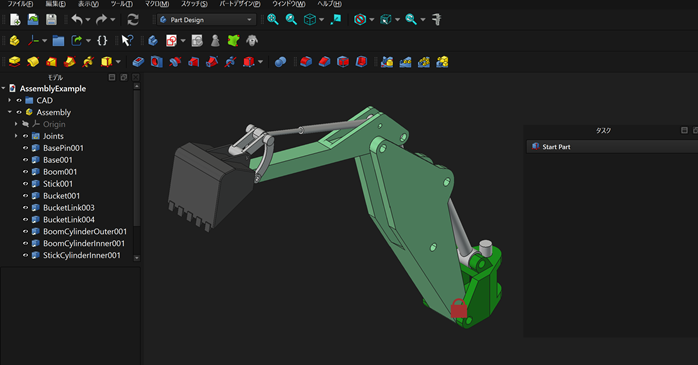
Task: Open the undo history dropdown arrow
Action: pyautogui.click(x=88, y=20)
